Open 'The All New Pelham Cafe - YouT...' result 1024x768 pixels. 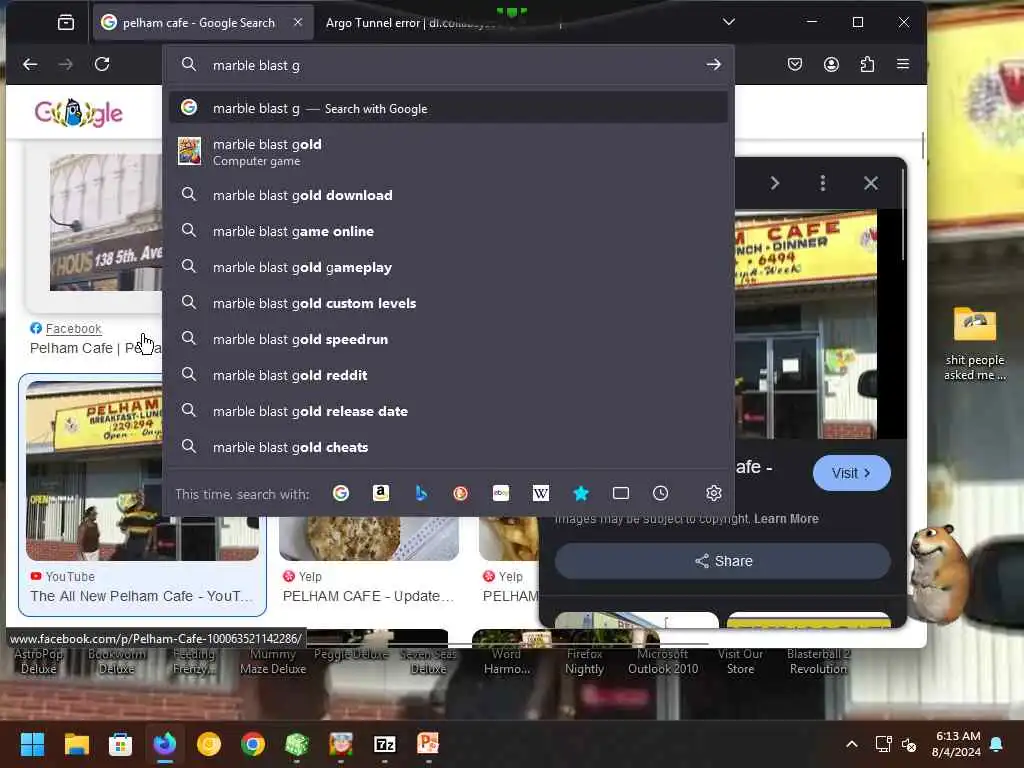click(x=141, y=596)
